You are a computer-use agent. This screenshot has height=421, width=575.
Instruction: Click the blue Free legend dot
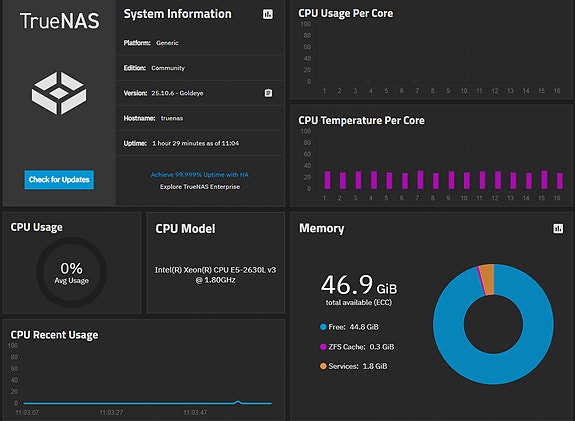[x=323, y=327]
